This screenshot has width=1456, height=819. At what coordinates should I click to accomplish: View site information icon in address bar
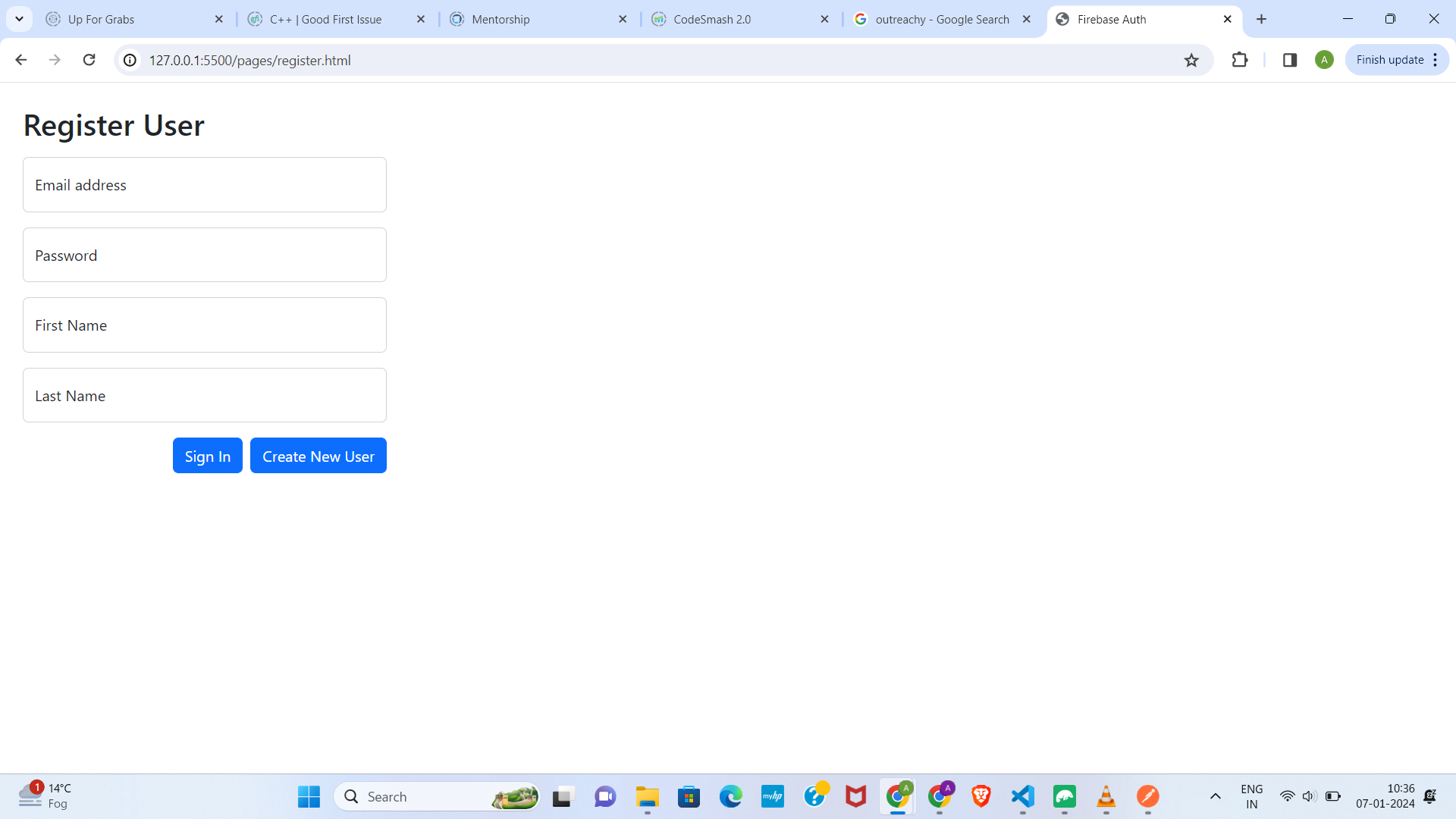pyautogui.click(x=130, y=61)
